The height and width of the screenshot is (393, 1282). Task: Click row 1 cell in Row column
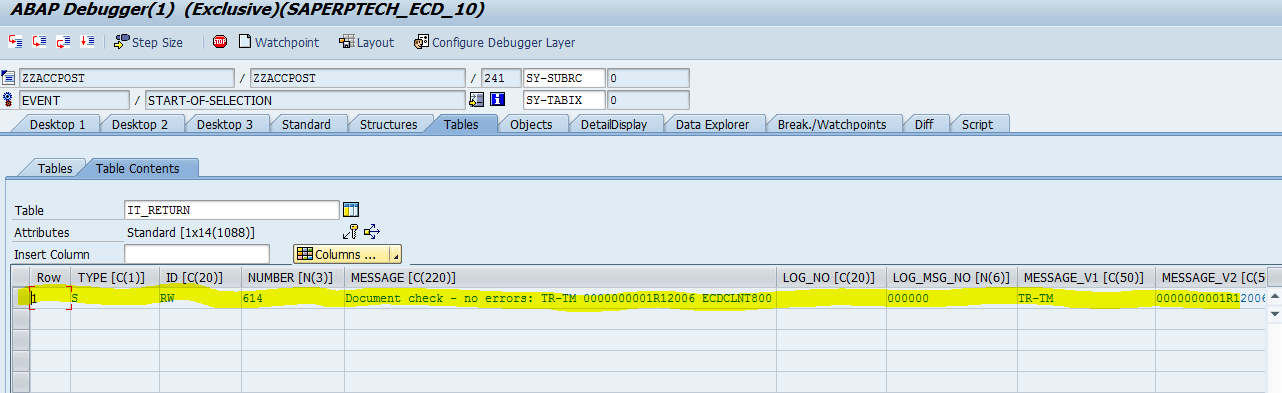click(50, 298)
